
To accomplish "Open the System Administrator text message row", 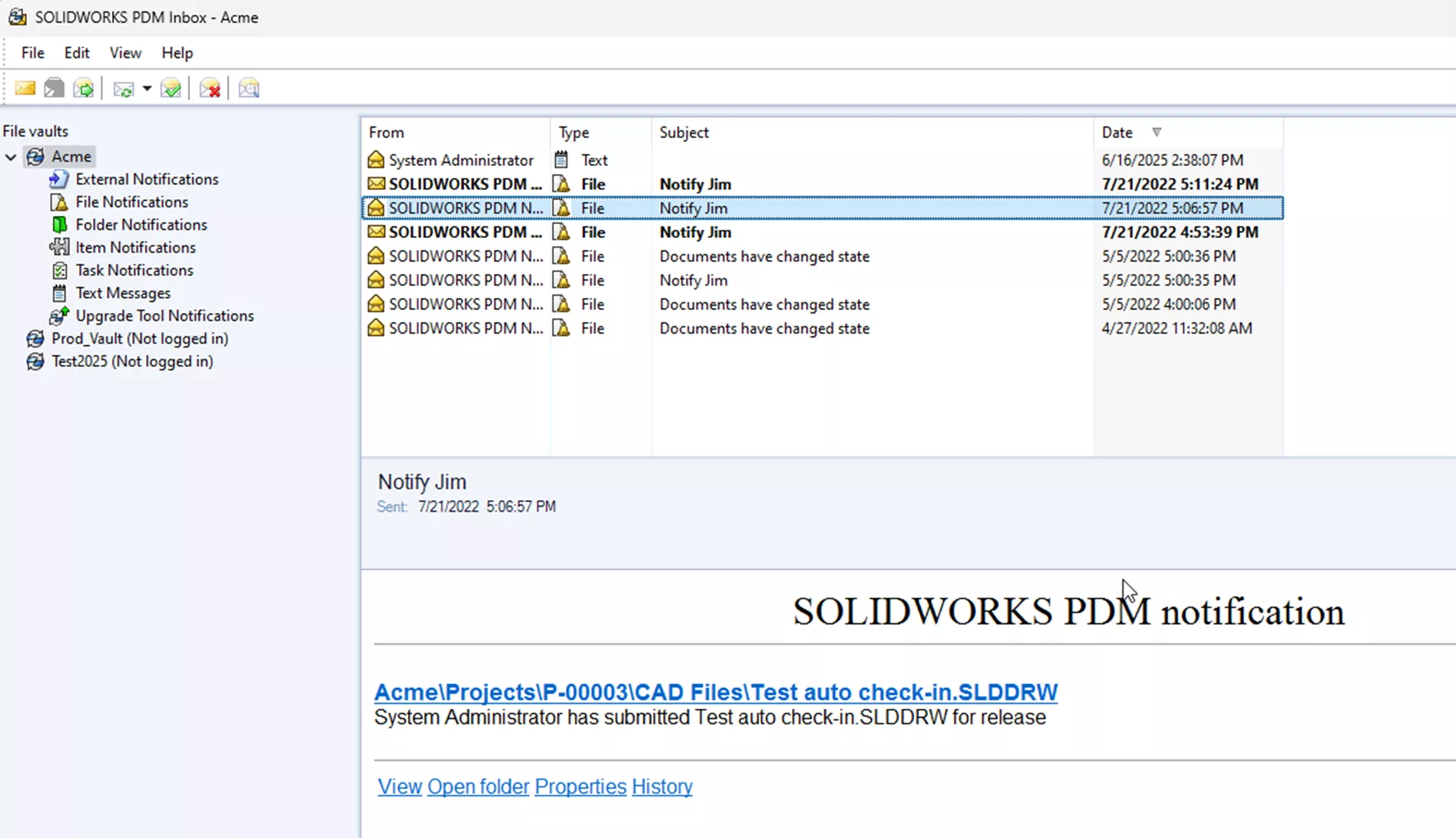I will tap(822, 160).
